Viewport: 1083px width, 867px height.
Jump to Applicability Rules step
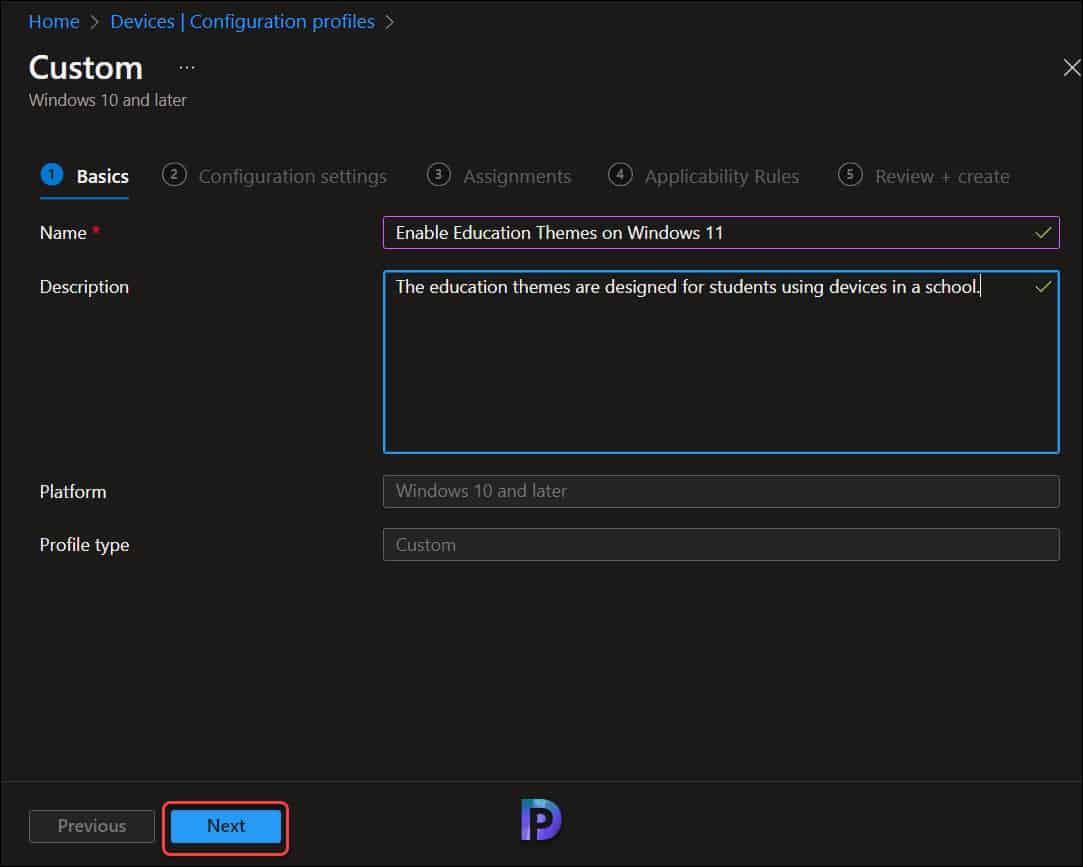(x=703, y=176)
